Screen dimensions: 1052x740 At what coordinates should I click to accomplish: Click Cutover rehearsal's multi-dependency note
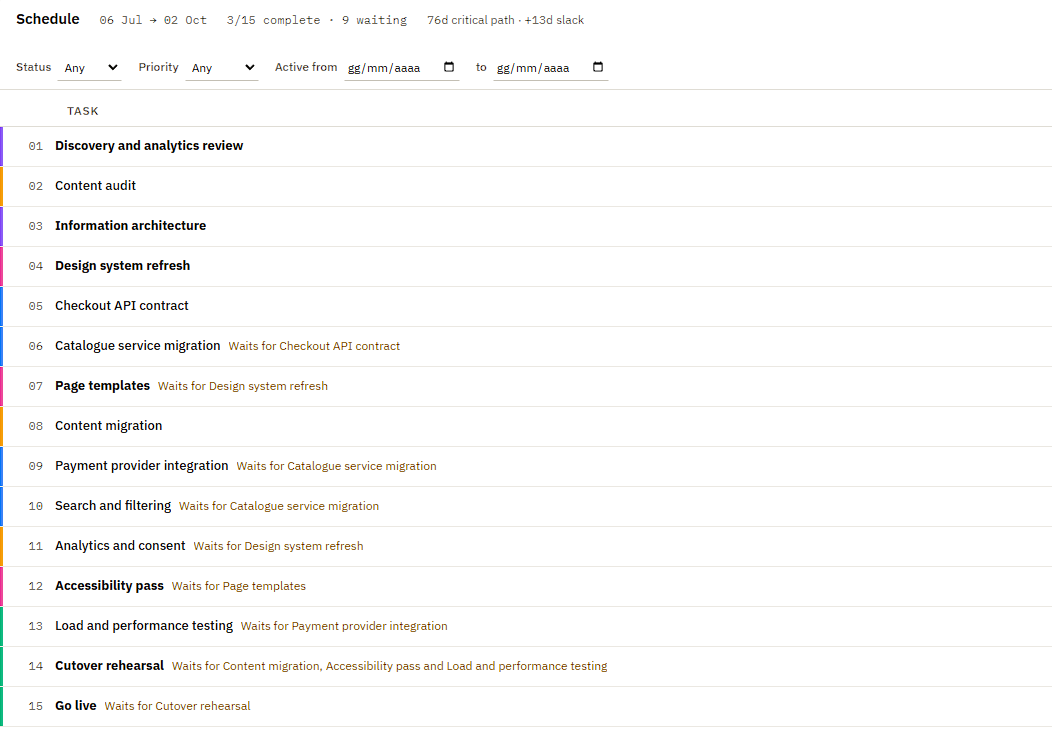click(x=390, y=666)
